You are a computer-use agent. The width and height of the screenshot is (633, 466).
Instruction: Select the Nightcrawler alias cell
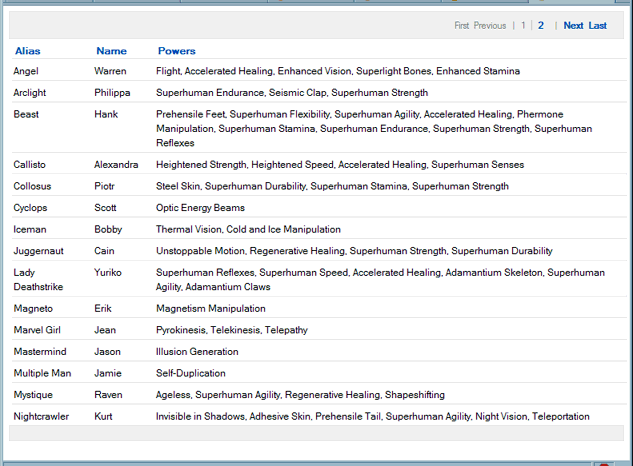click(41, 416)
